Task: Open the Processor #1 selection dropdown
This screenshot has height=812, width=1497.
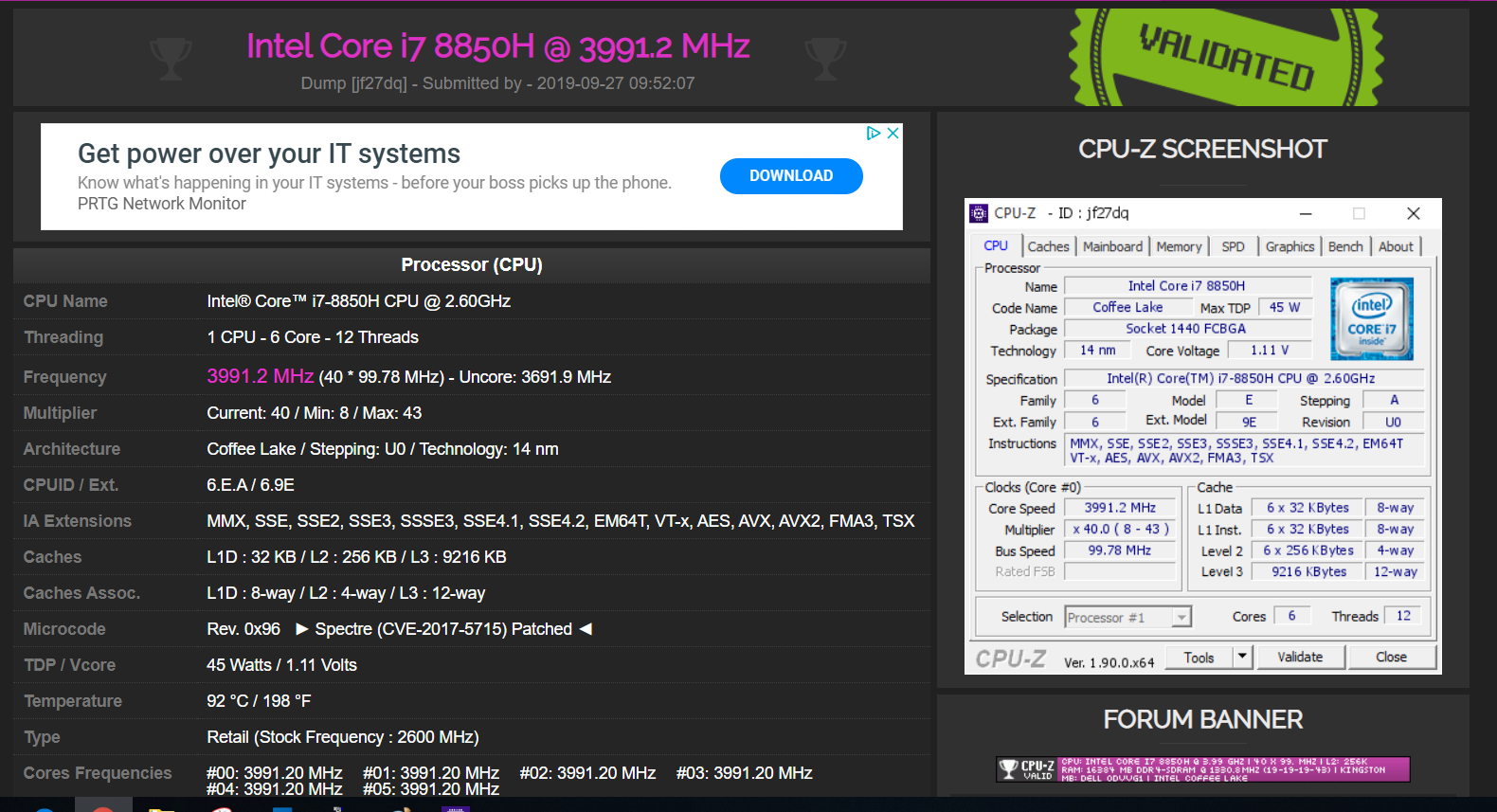Action: click(x=1127, y=618)
